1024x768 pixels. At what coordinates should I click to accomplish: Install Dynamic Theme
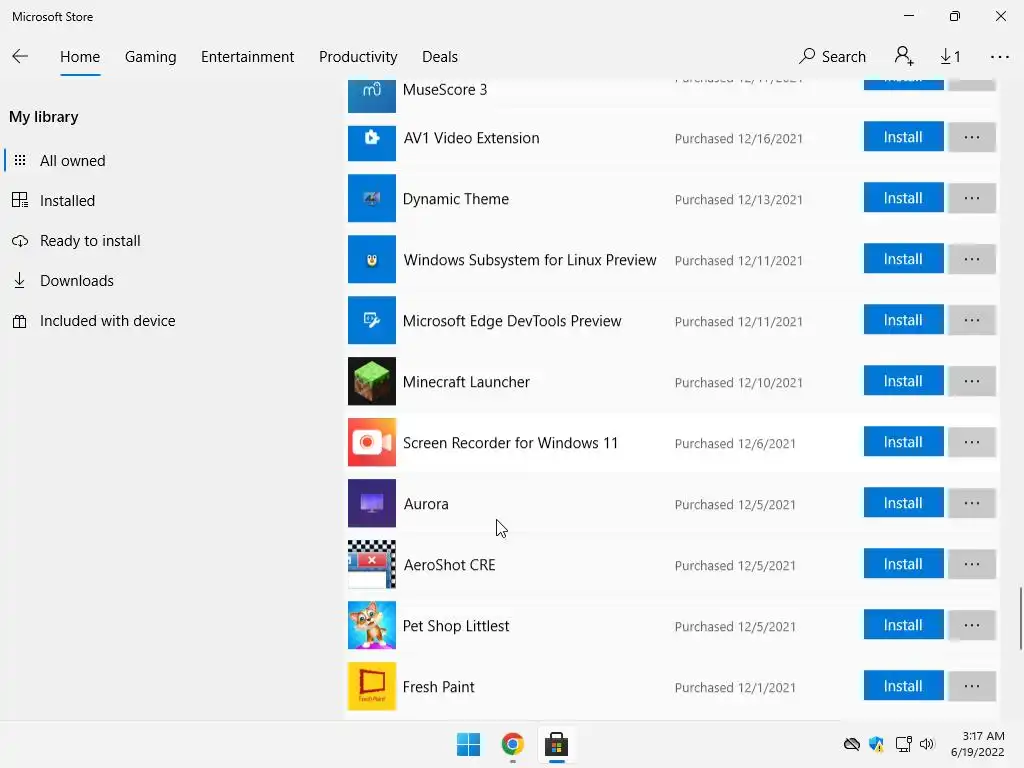903,197
